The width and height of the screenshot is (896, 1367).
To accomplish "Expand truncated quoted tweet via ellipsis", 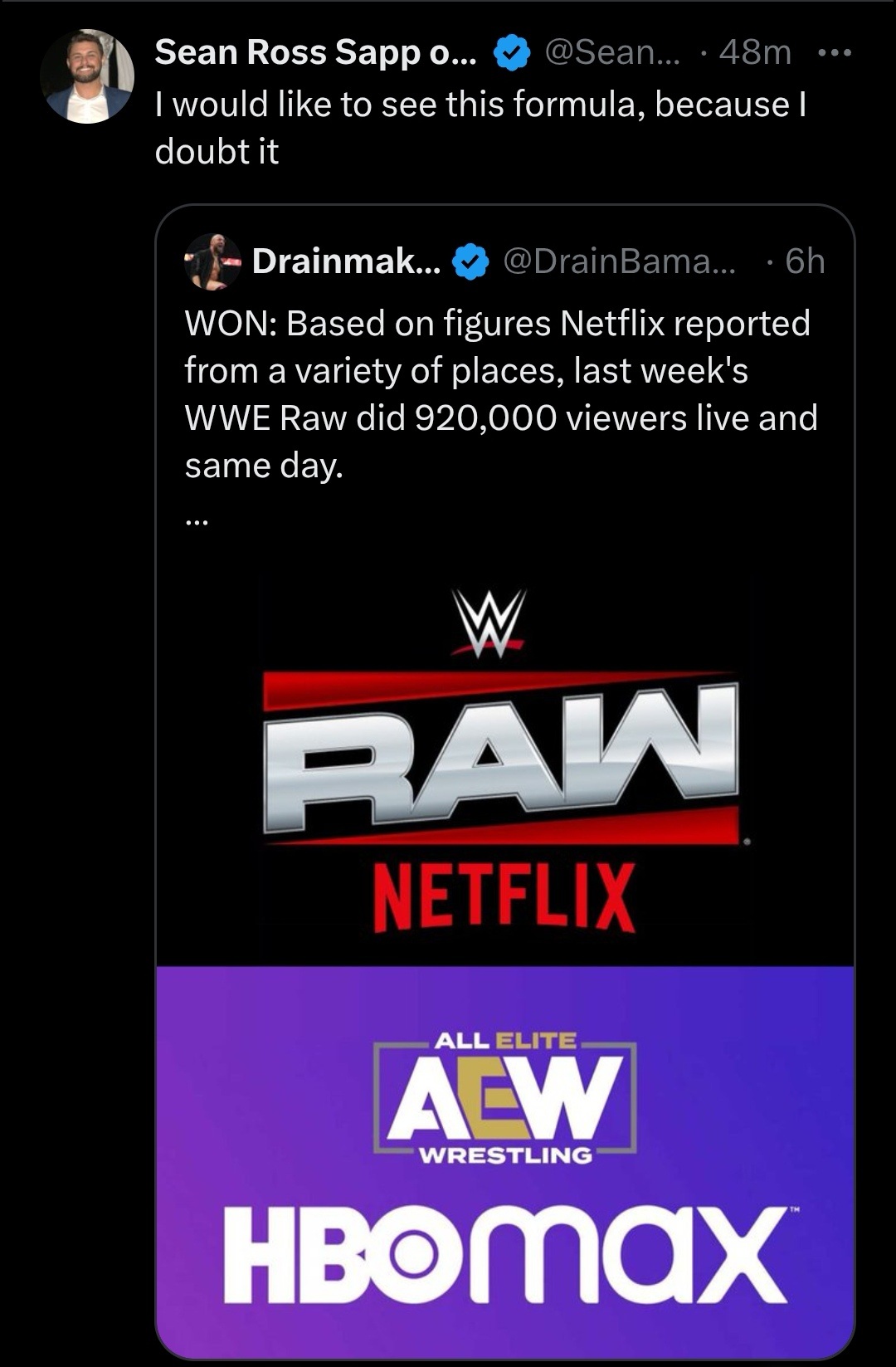I will click(197, 520).
